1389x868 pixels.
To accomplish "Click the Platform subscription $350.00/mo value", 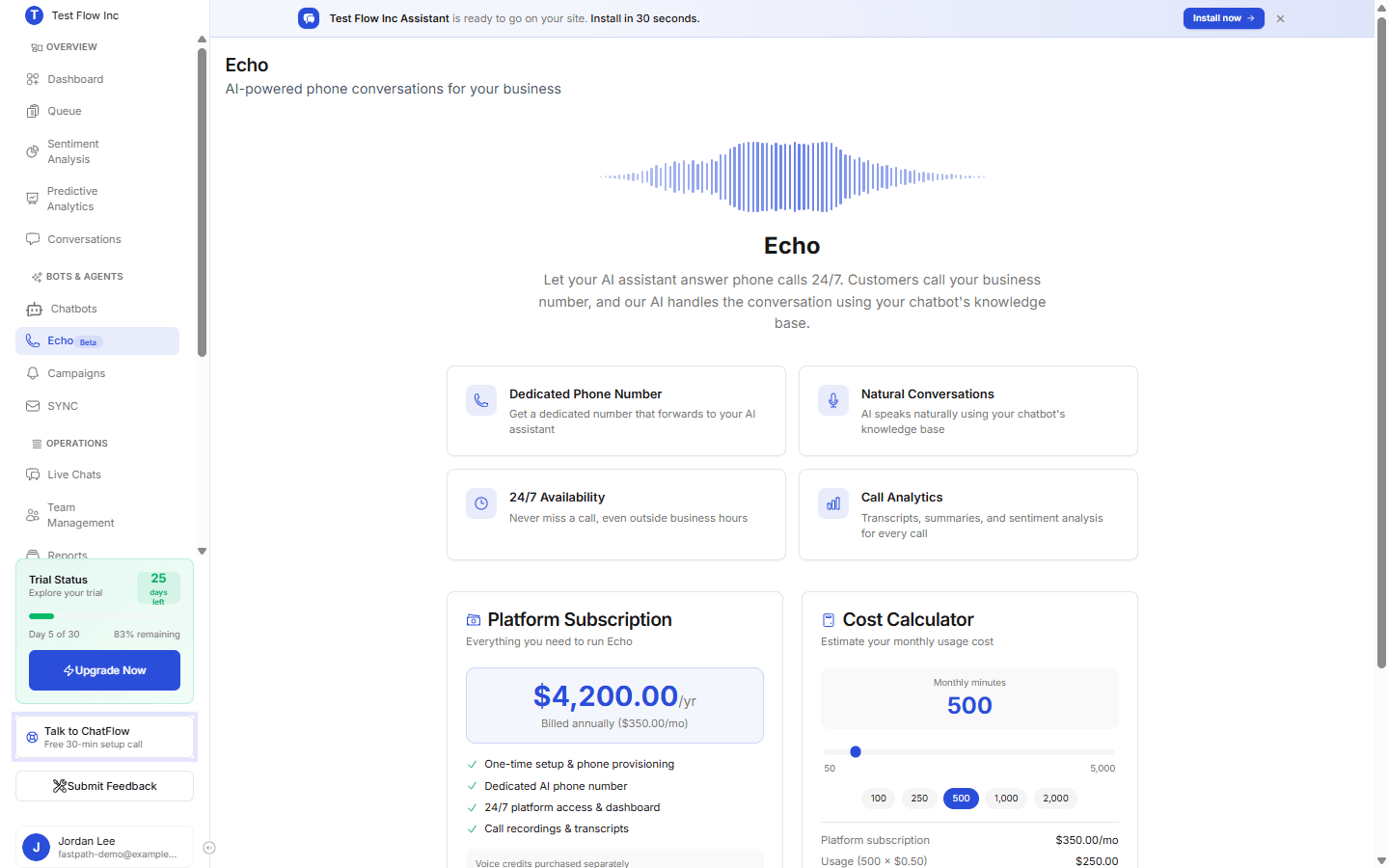I will click(x=1087, y=840).
